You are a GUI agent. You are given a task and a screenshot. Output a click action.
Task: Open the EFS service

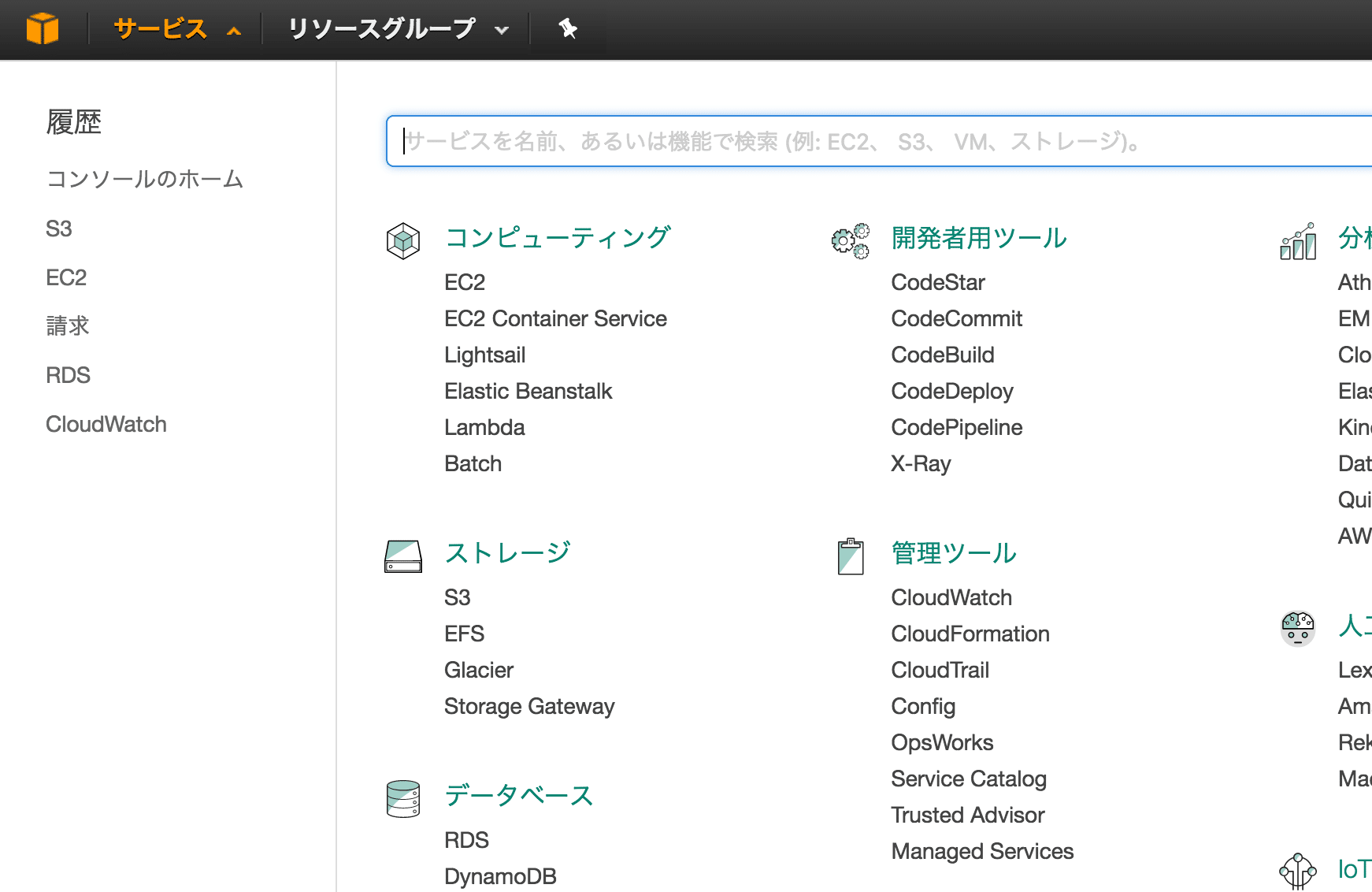pyautogui.click(x=464, y=634)
